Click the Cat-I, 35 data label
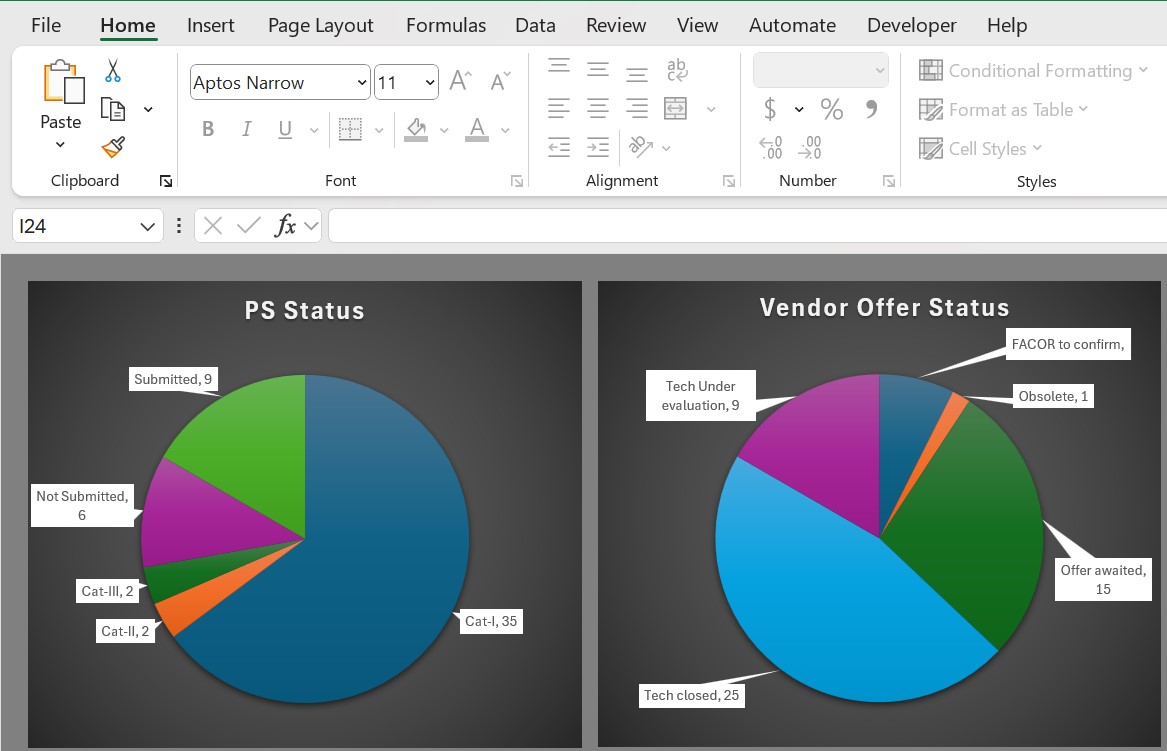Image resolution: width=1167 pixels, height=751 pixels. pyautogui.click(x=491, y=621)
